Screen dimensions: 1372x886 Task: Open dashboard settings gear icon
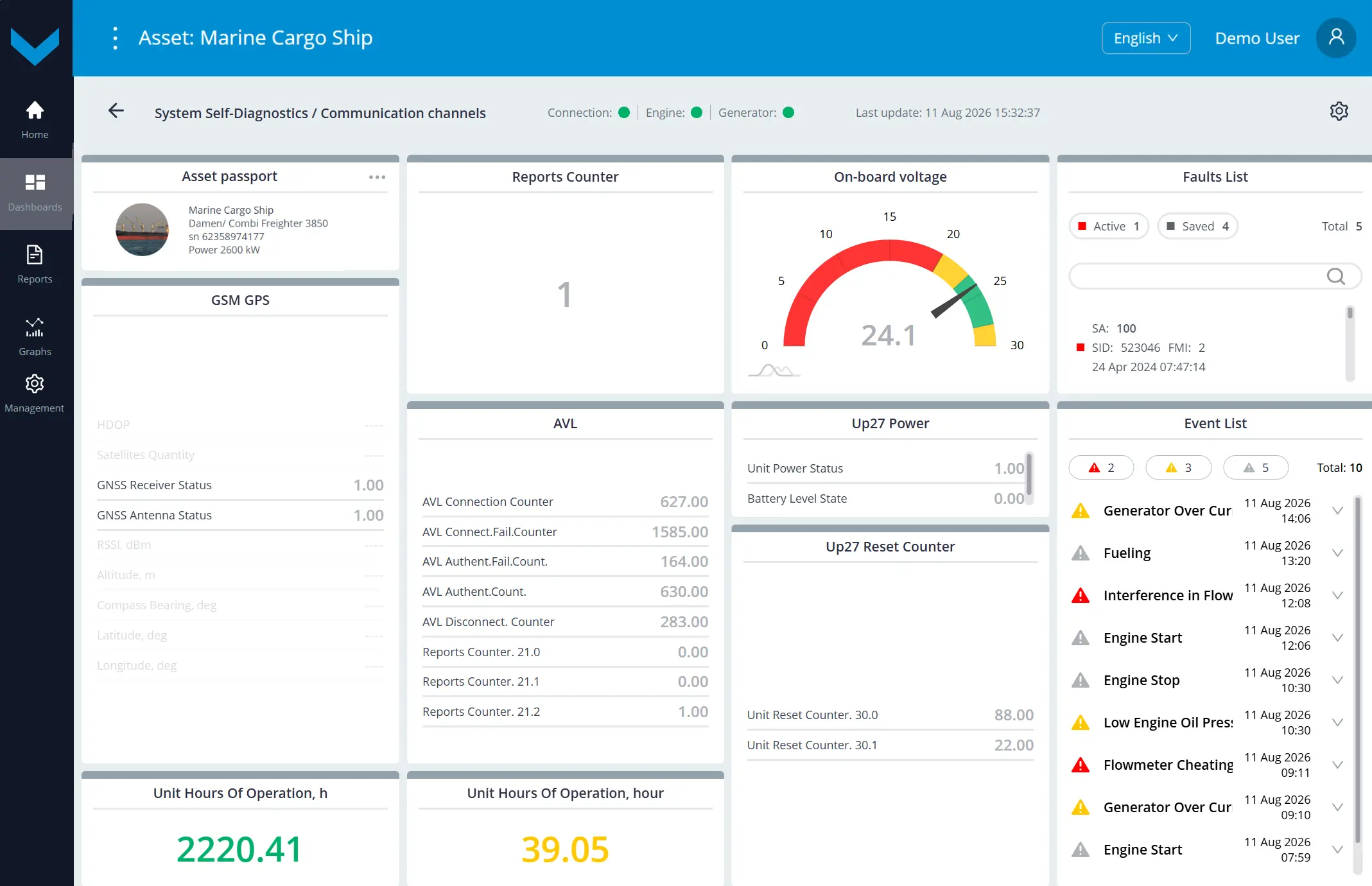[1339, 111]
